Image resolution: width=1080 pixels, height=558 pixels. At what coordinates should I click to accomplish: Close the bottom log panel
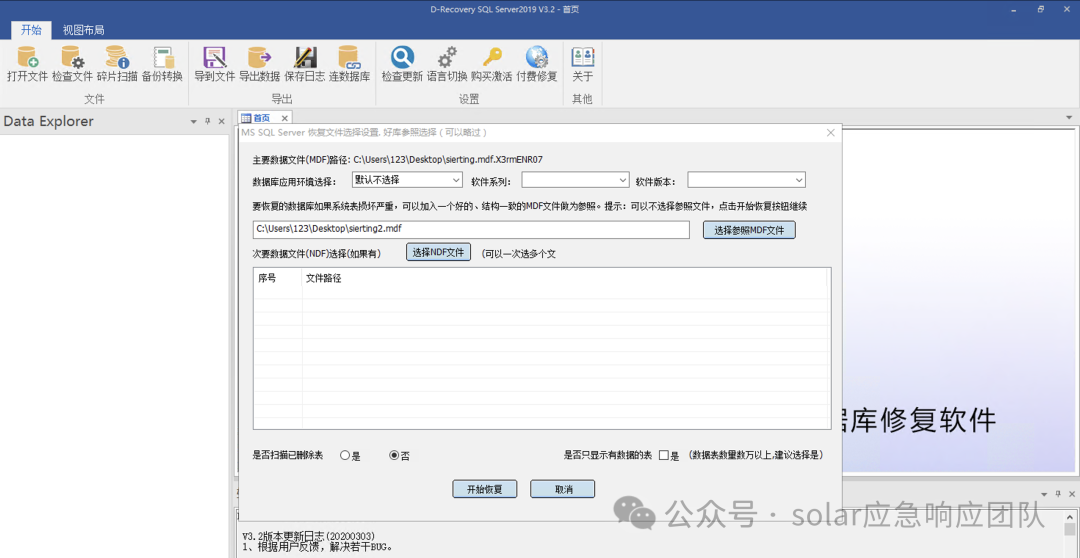point(1070,494)
